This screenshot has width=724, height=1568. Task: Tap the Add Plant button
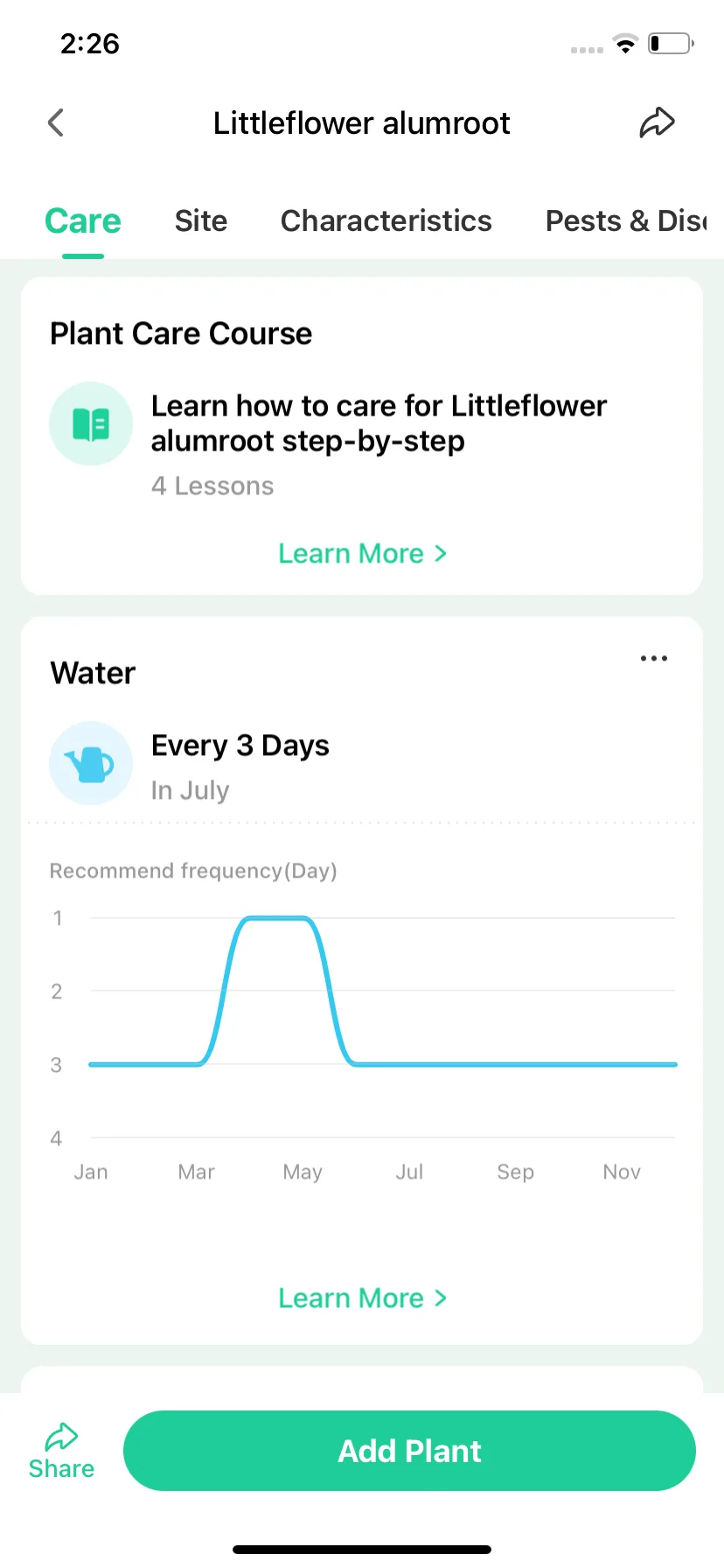pos(409,1451)
